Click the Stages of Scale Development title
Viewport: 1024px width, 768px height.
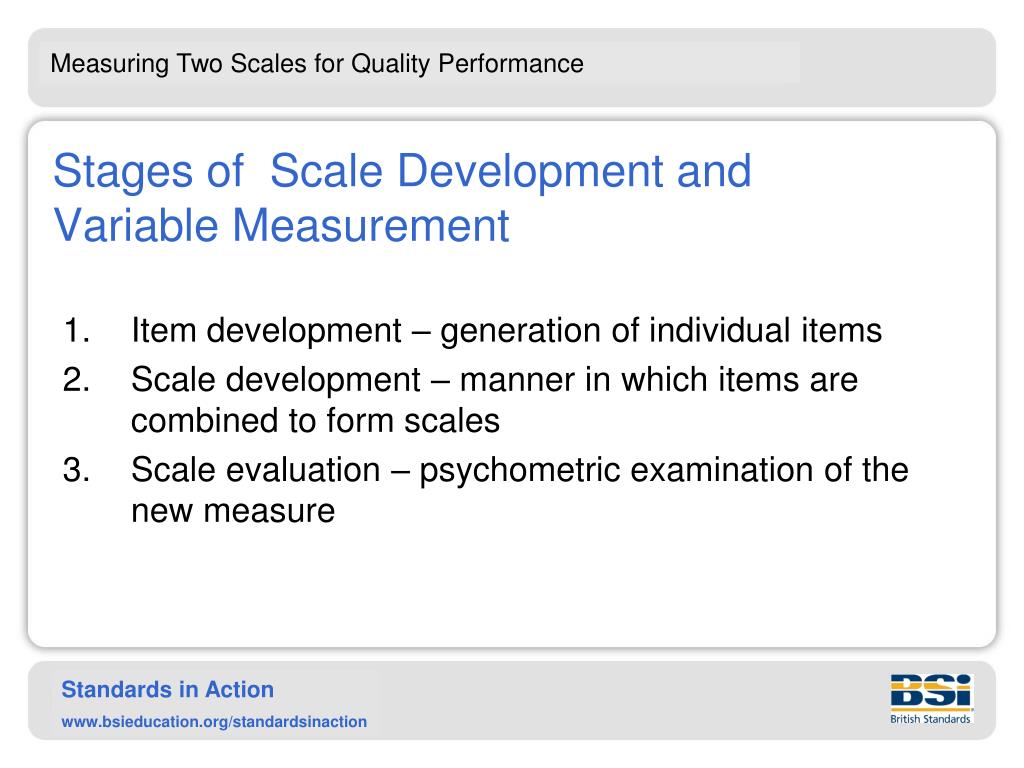coord(402,171)
